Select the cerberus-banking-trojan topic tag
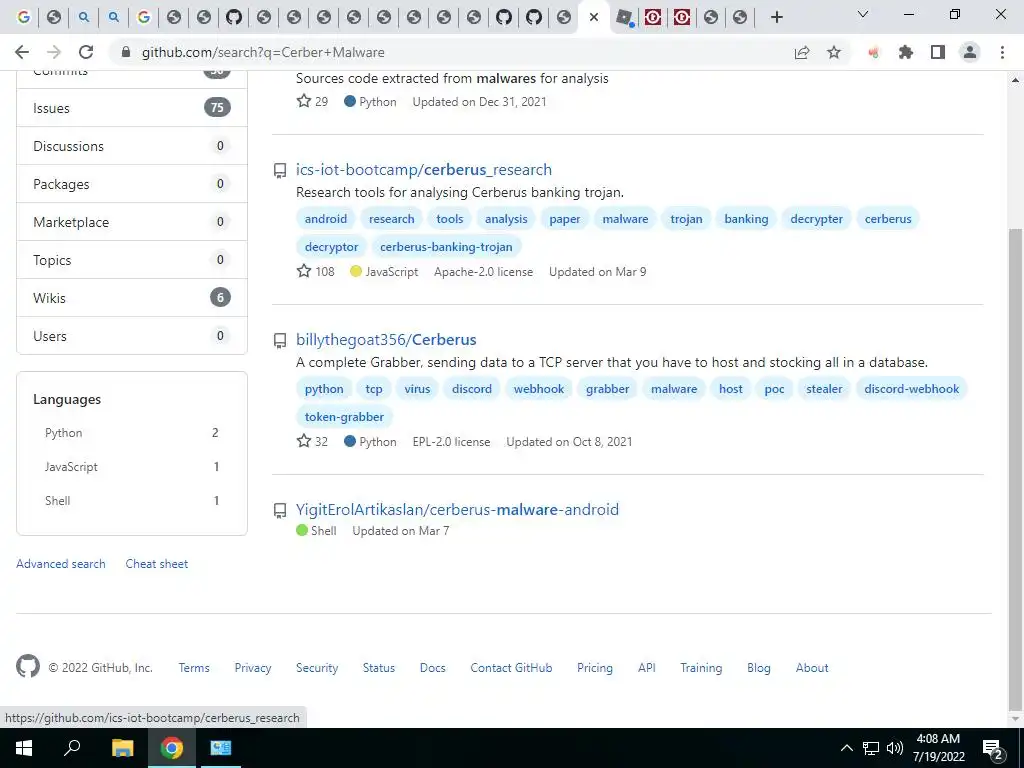 click(446, 247)
